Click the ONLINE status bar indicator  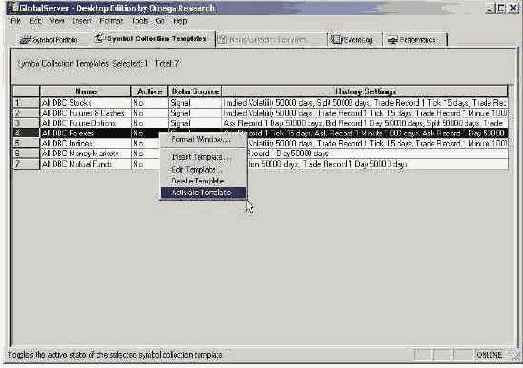[489, 355]
